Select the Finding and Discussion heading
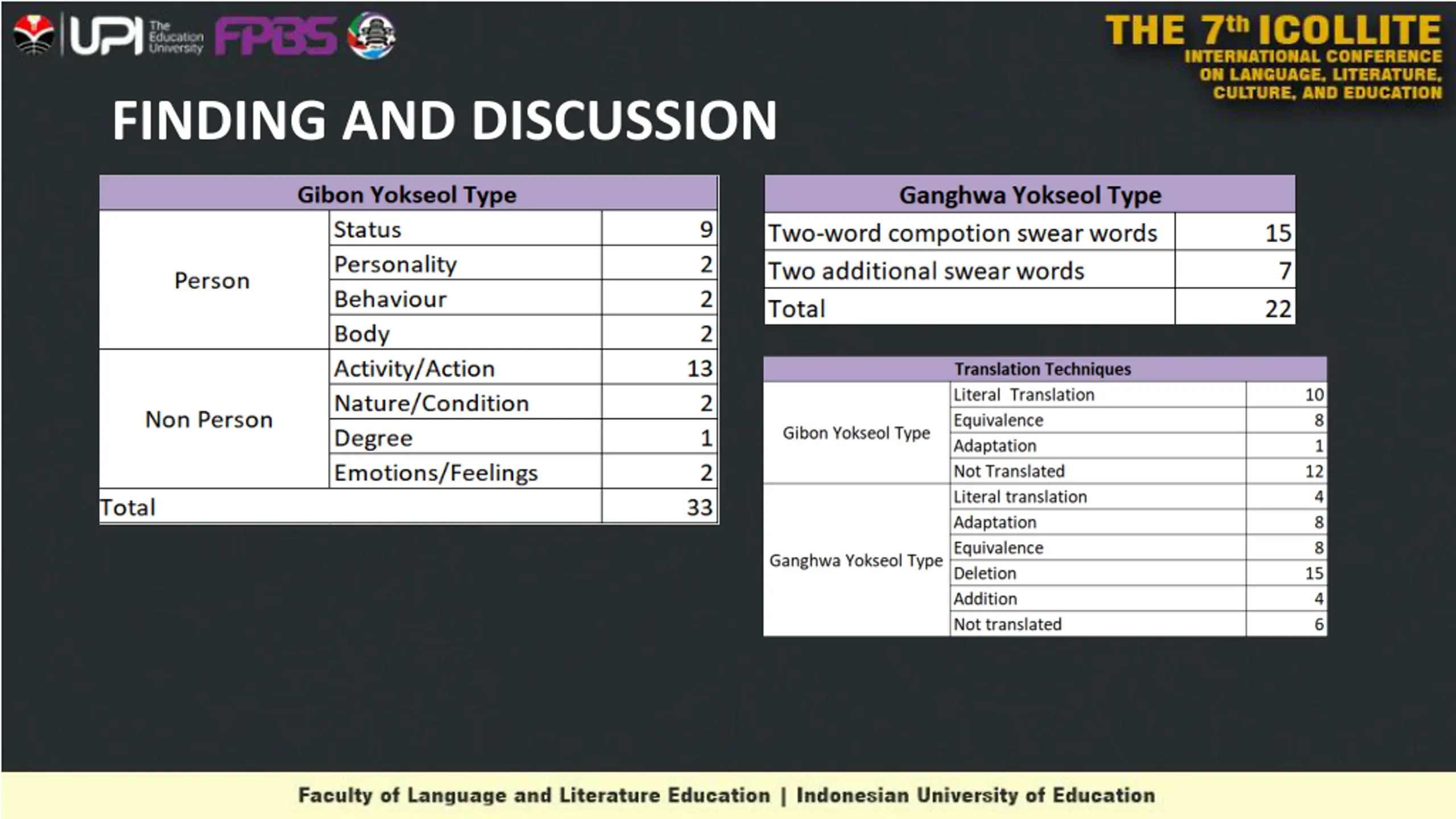Viewport: 1456px width, 819px height. coord(445,121)
